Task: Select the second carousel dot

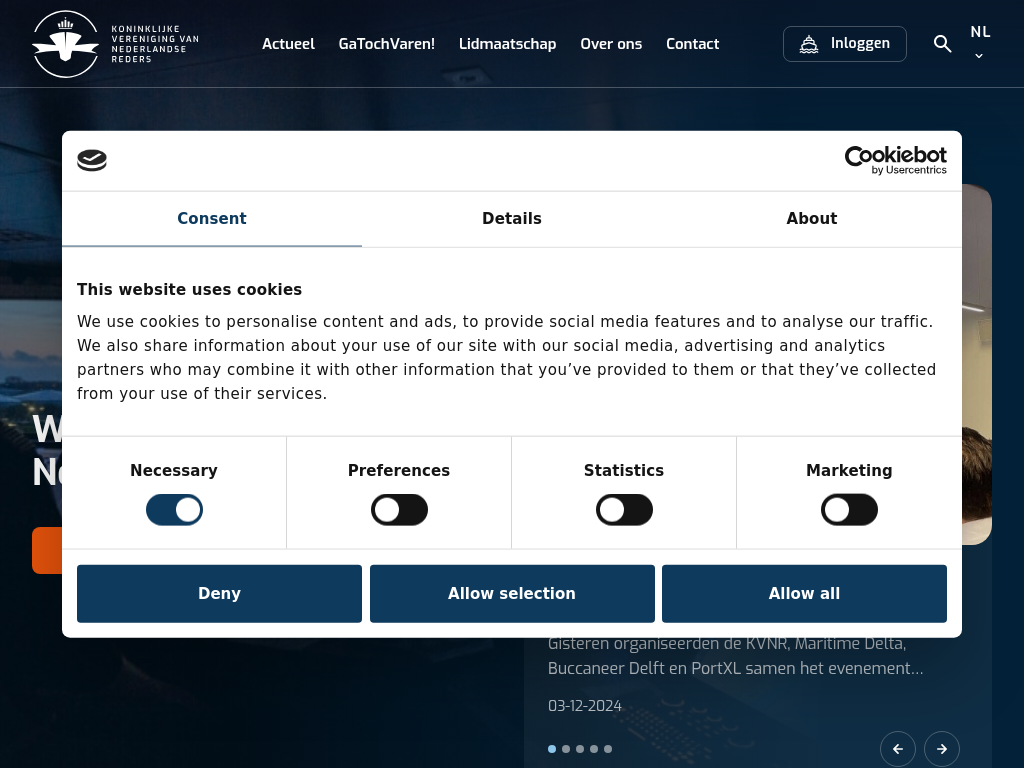Action: [566, 749]
